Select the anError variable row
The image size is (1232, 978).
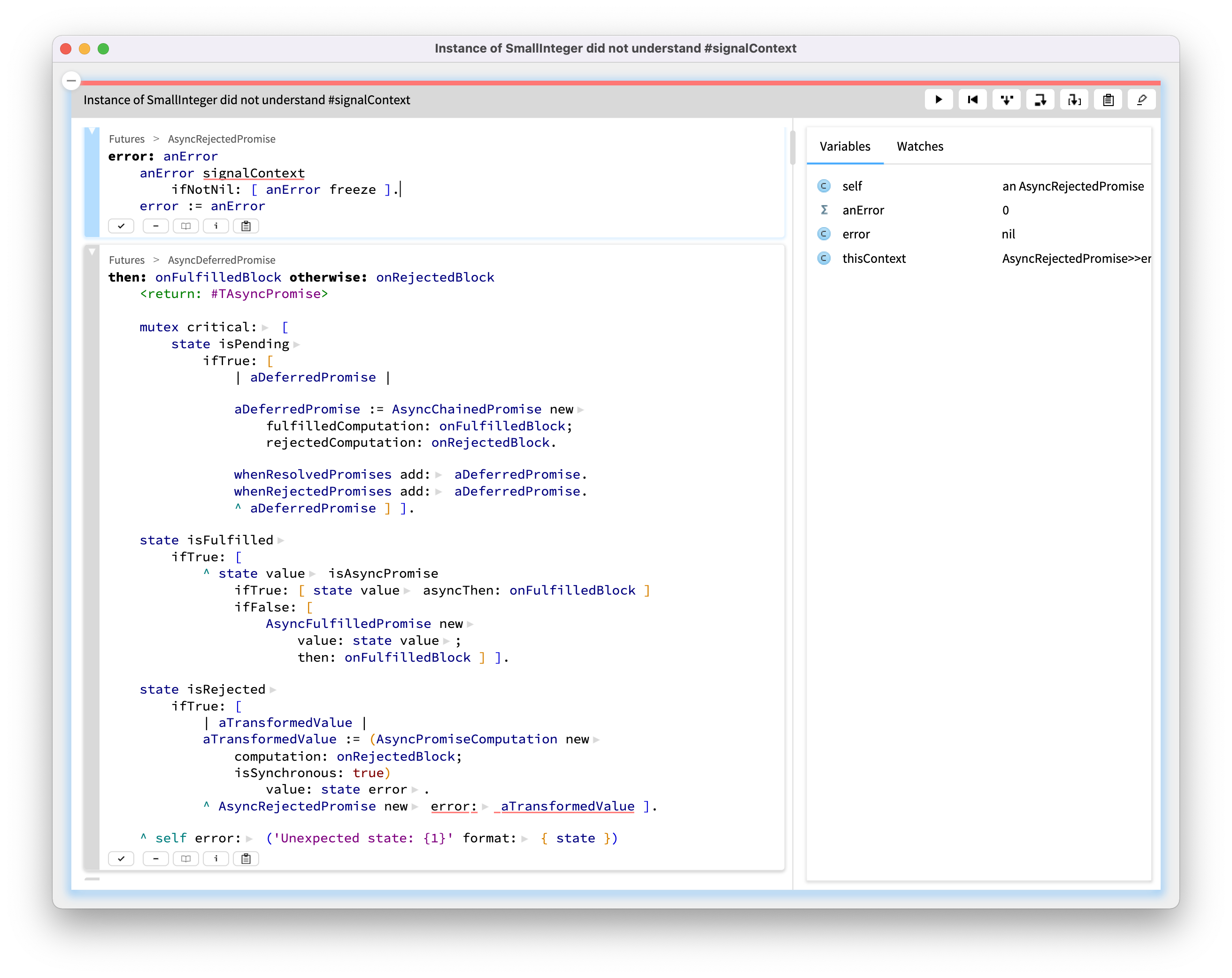pos(863,210)
